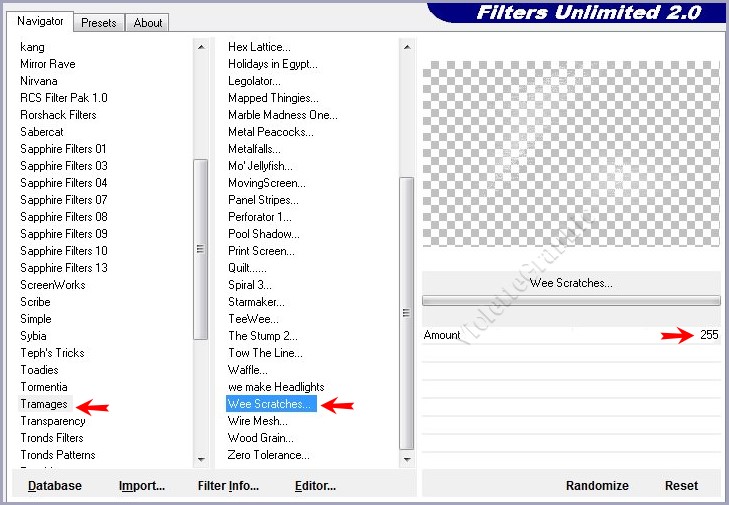Reset the filter parameters
729x505 pixels.
click(x=681, y=486)
